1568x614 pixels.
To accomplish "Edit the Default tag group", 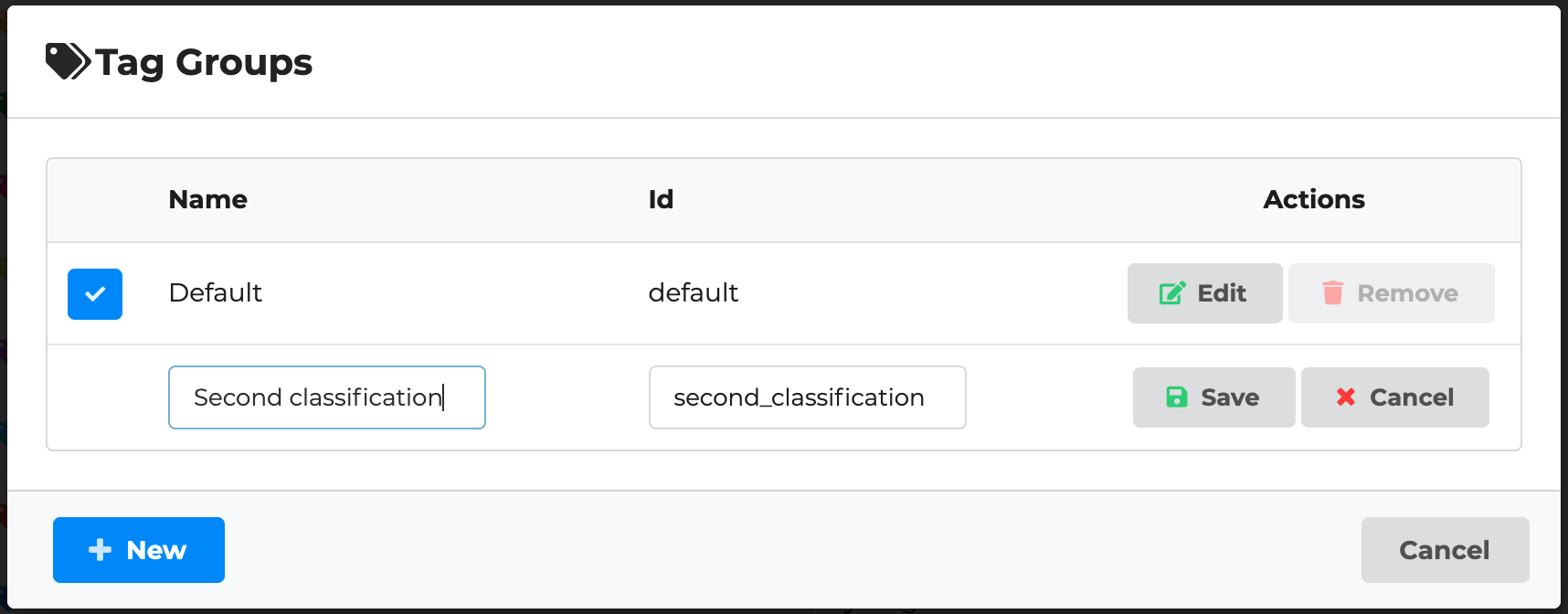I will coord(1204,293).
